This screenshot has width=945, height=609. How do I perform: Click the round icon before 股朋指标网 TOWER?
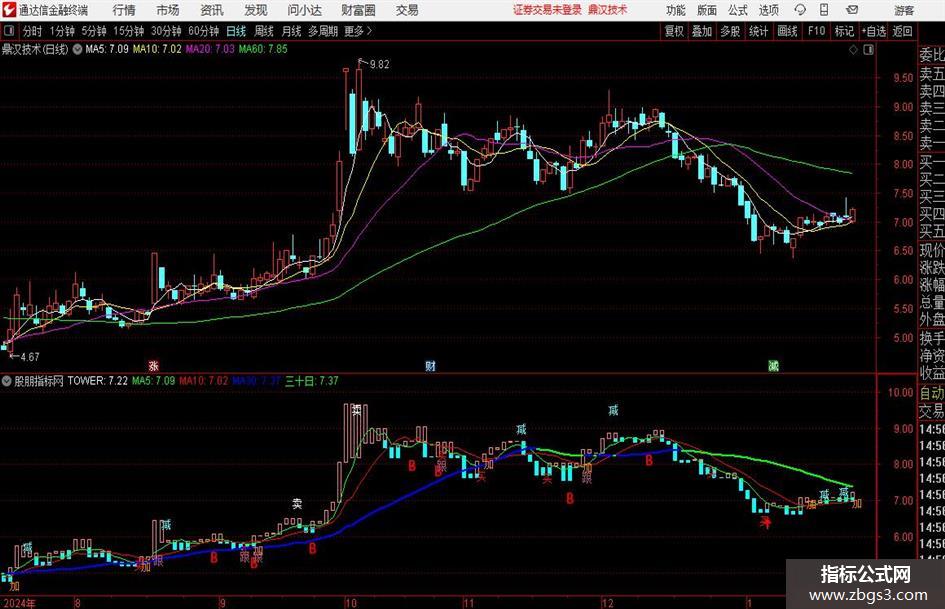(x=7, y=381)
